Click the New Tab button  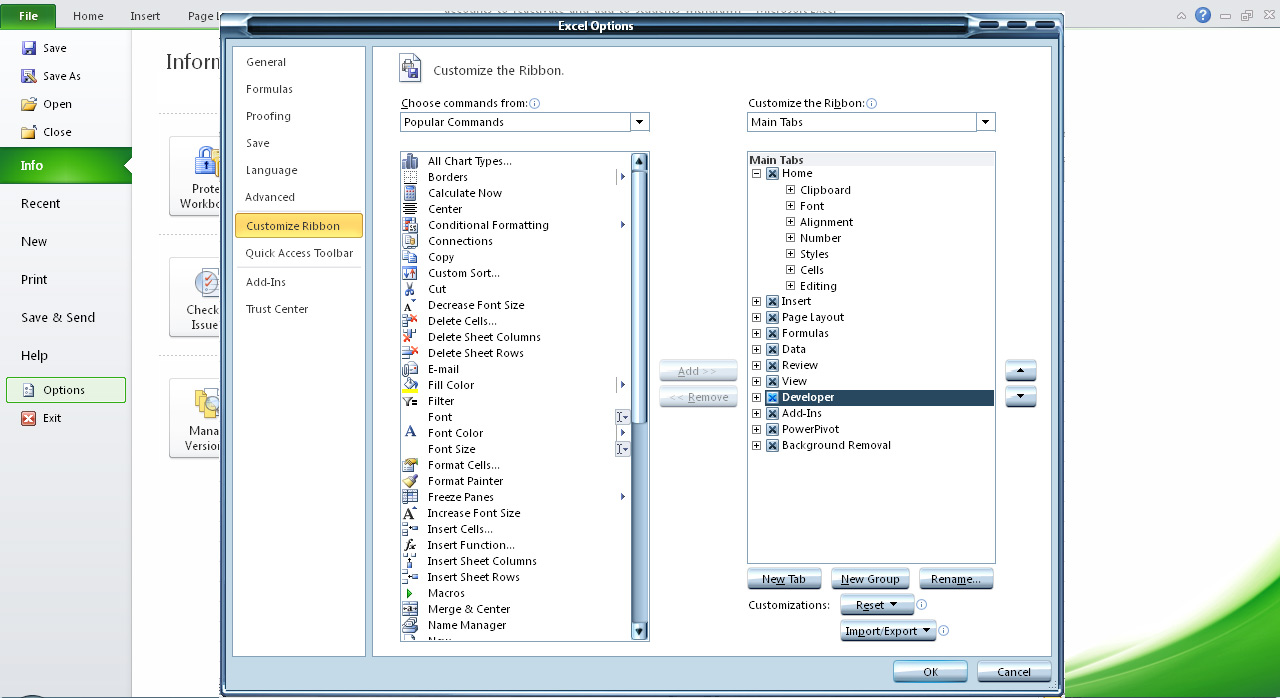[x=784, y=579]
